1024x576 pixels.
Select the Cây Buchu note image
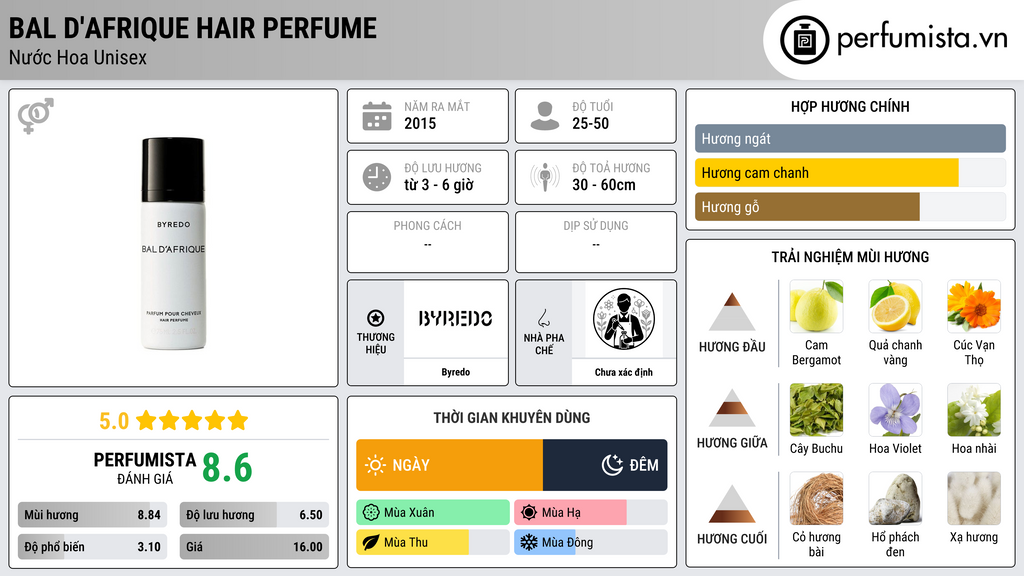816,409
